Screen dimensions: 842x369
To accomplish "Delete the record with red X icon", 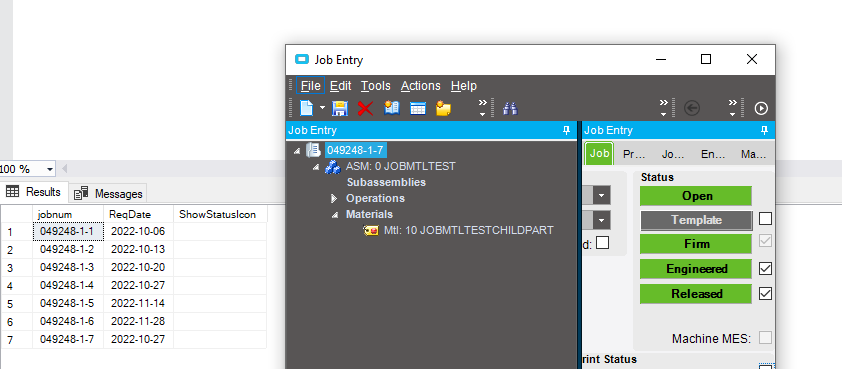I will point(365,108).
